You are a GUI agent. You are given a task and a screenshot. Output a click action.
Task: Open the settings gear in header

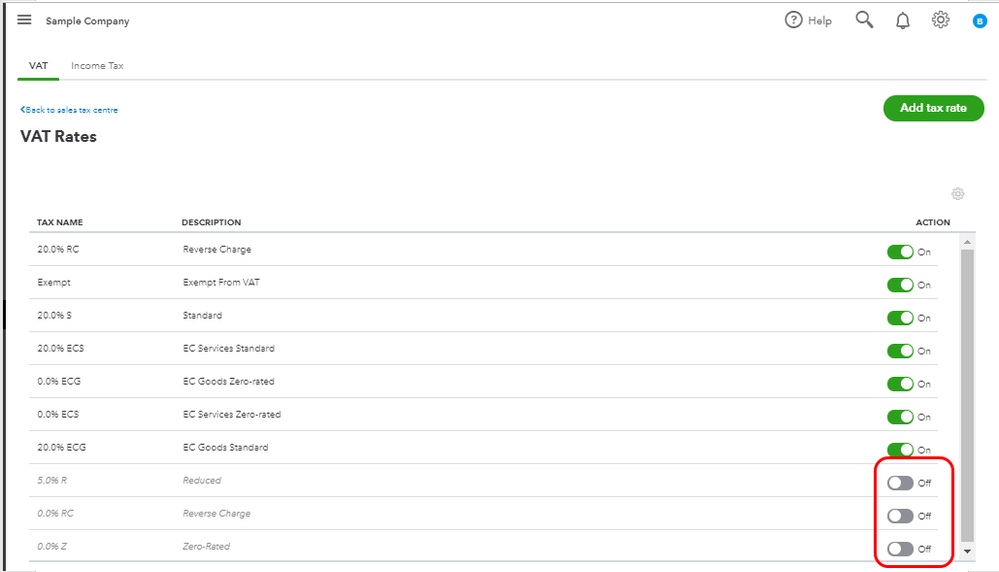point(940,20)
